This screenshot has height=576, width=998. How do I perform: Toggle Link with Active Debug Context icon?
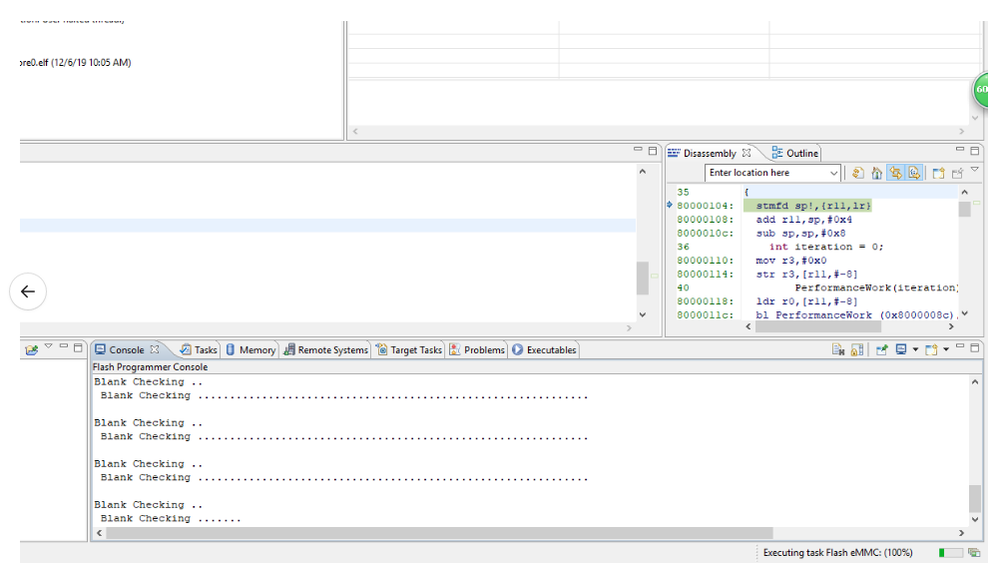tap(896, 173)
